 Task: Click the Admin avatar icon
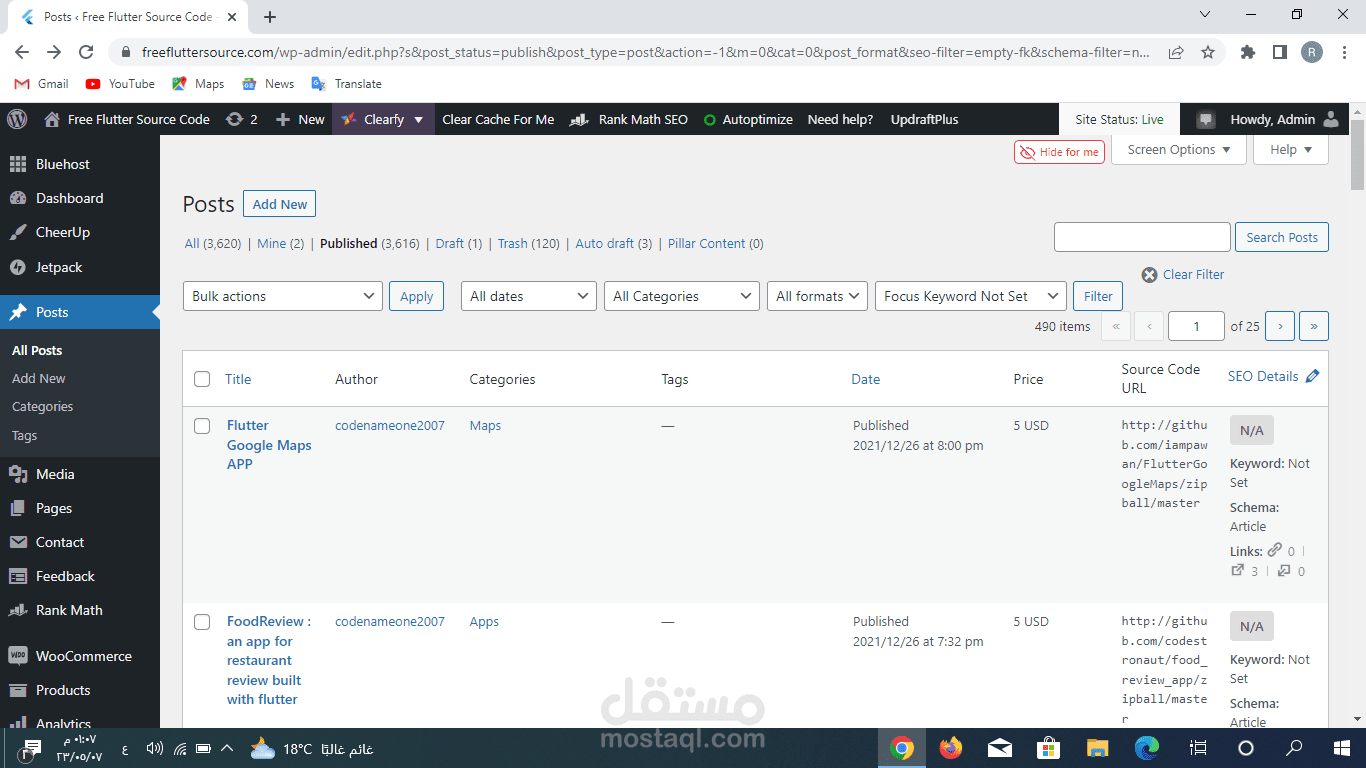tap(1331, 119)
